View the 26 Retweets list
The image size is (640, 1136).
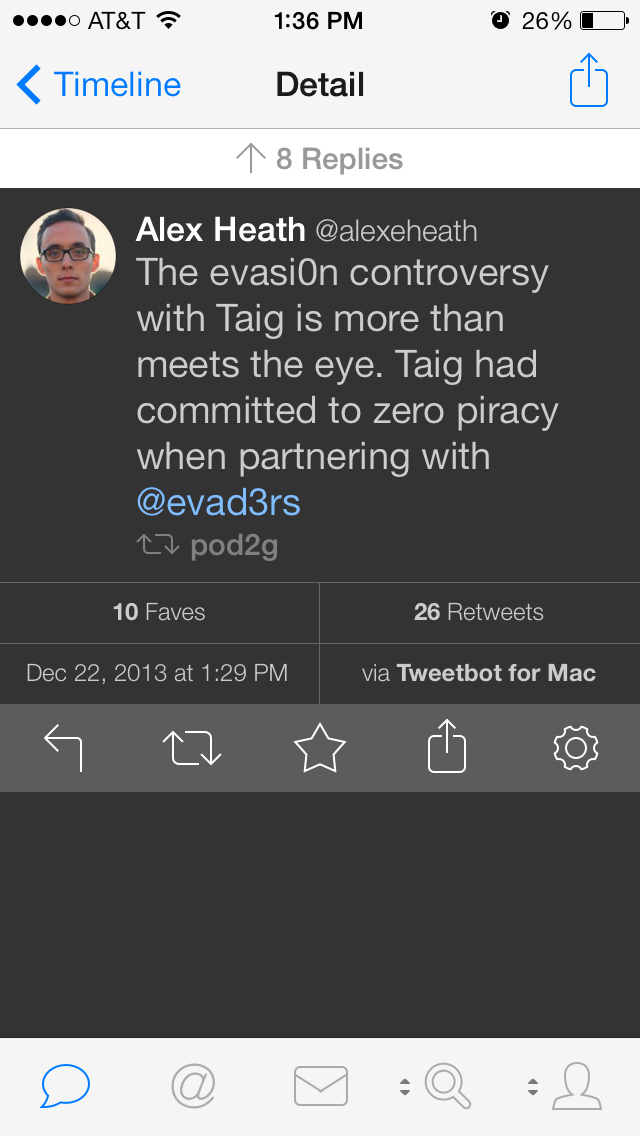pos(479,612)
